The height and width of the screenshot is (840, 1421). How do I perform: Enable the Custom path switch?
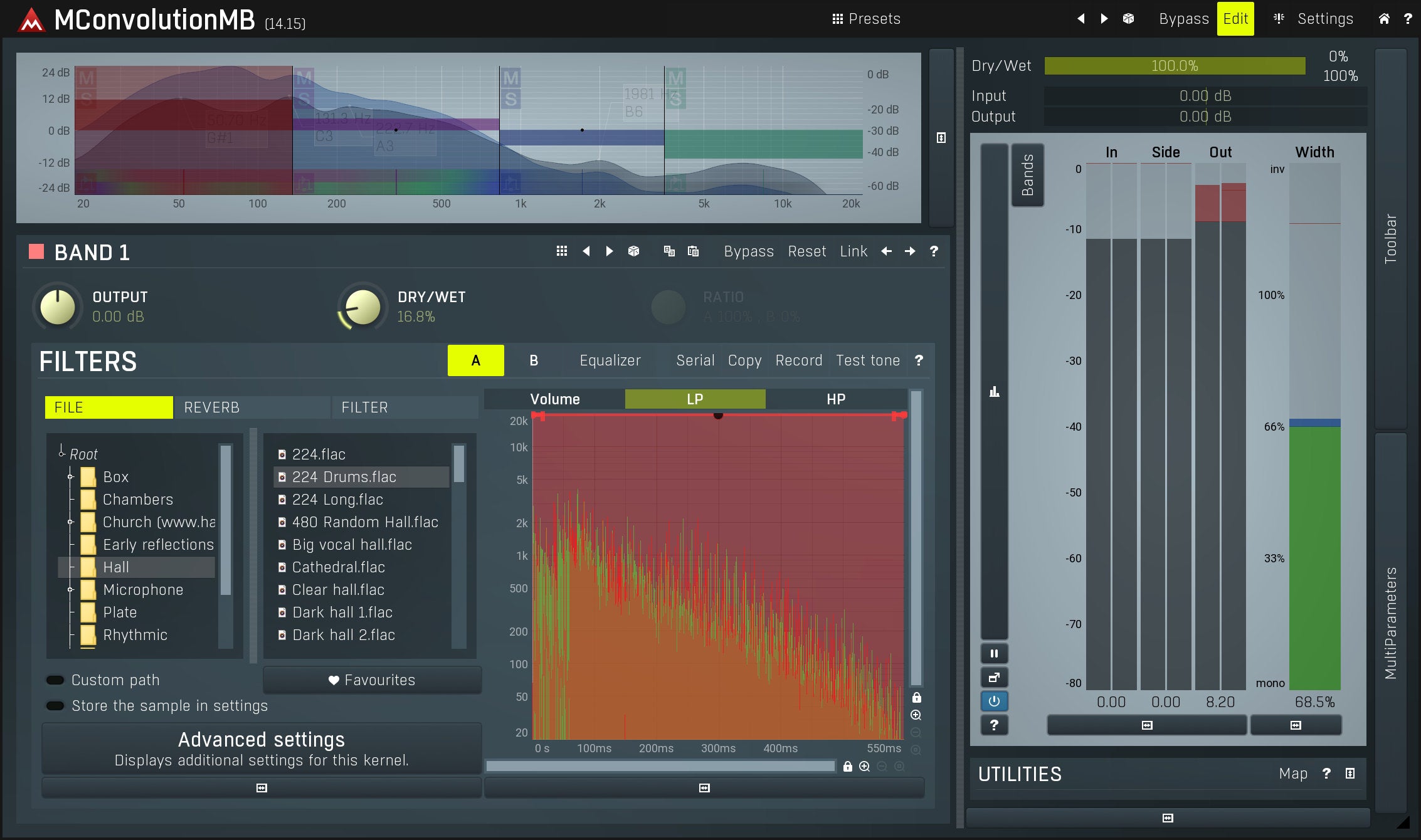coord(56,680)
